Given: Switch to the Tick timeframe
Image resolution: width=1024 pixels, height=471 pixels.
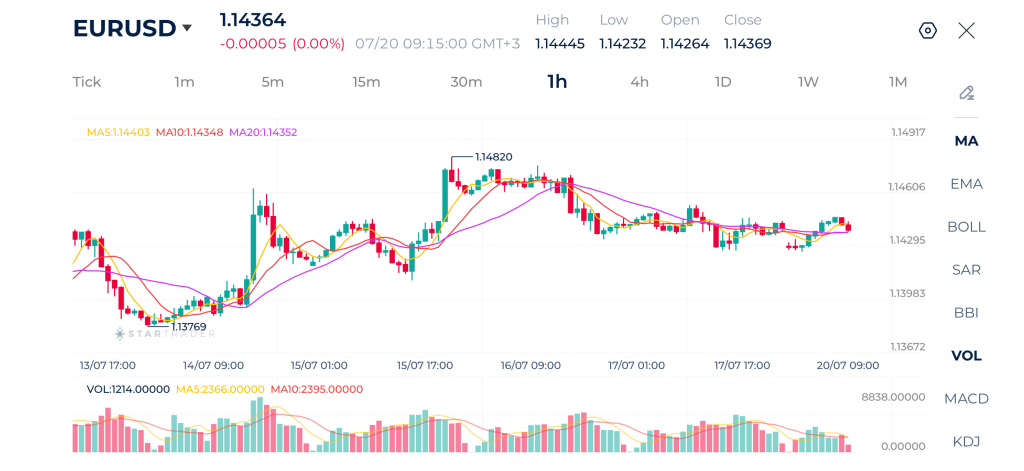Looking at the screenshot, I should click(x=87, y=82).
